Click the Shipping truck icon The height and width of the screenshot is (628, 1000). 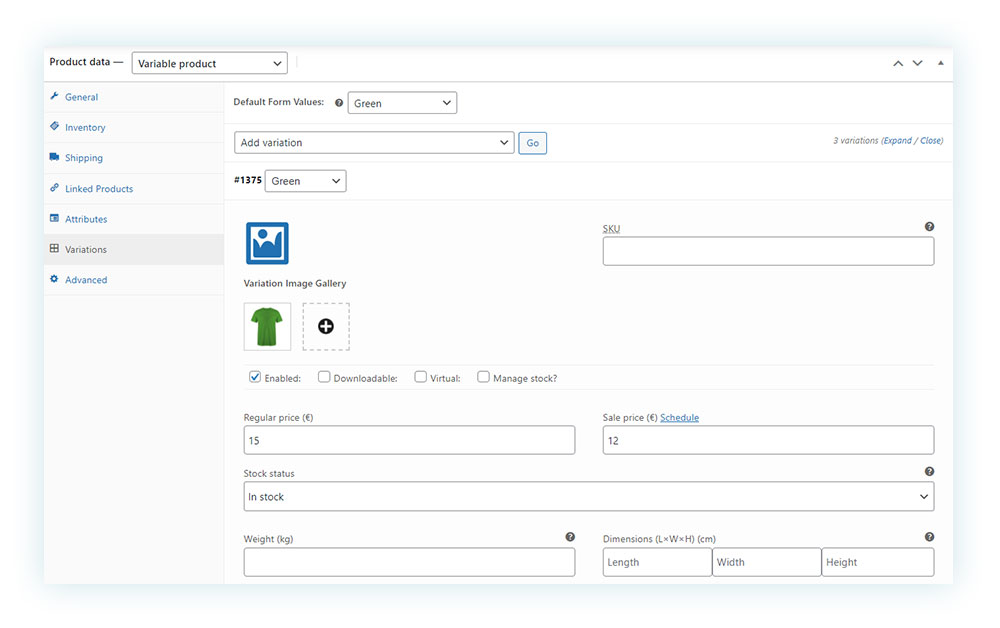pyautogui.click(x=54, y=157)
